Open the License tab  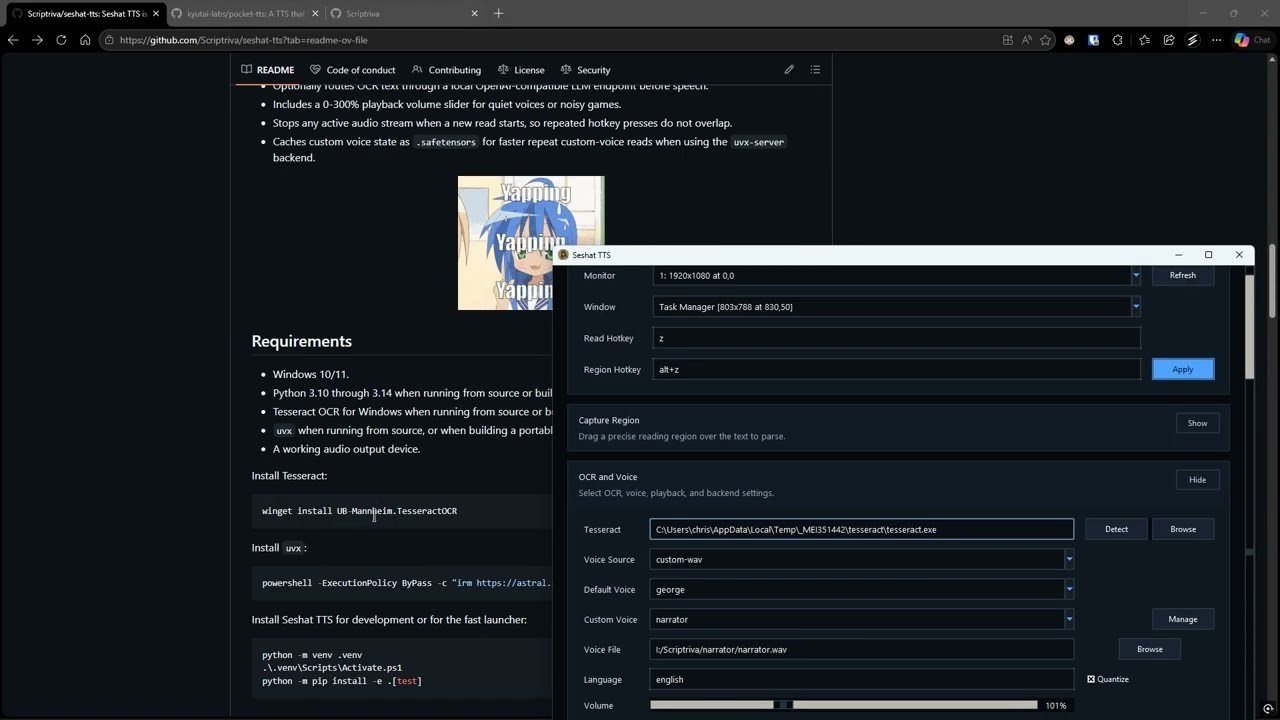pyautogui.click(x=521, y=70)
